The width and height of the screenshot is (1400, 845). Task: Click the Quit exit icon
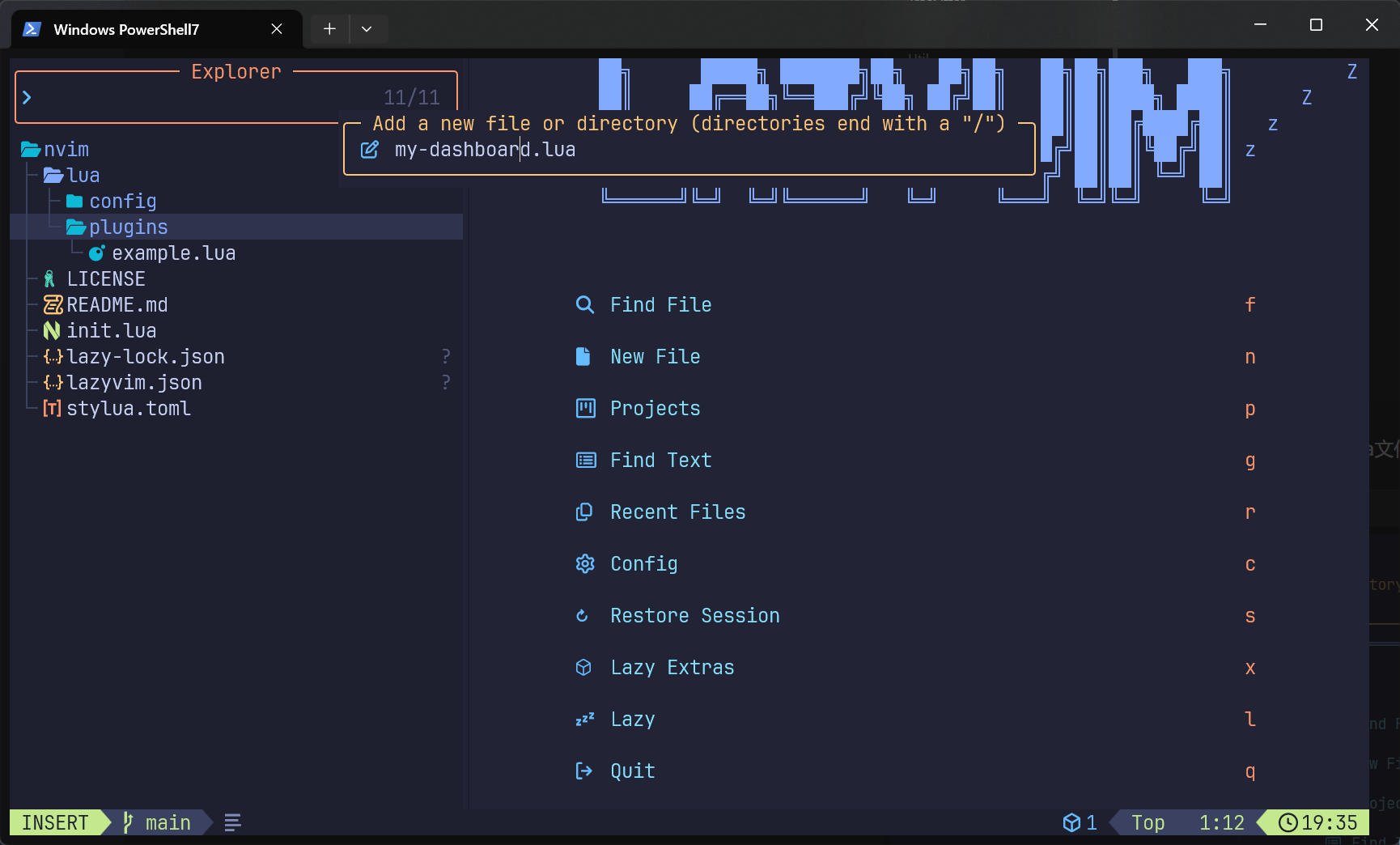coord(583,771)
